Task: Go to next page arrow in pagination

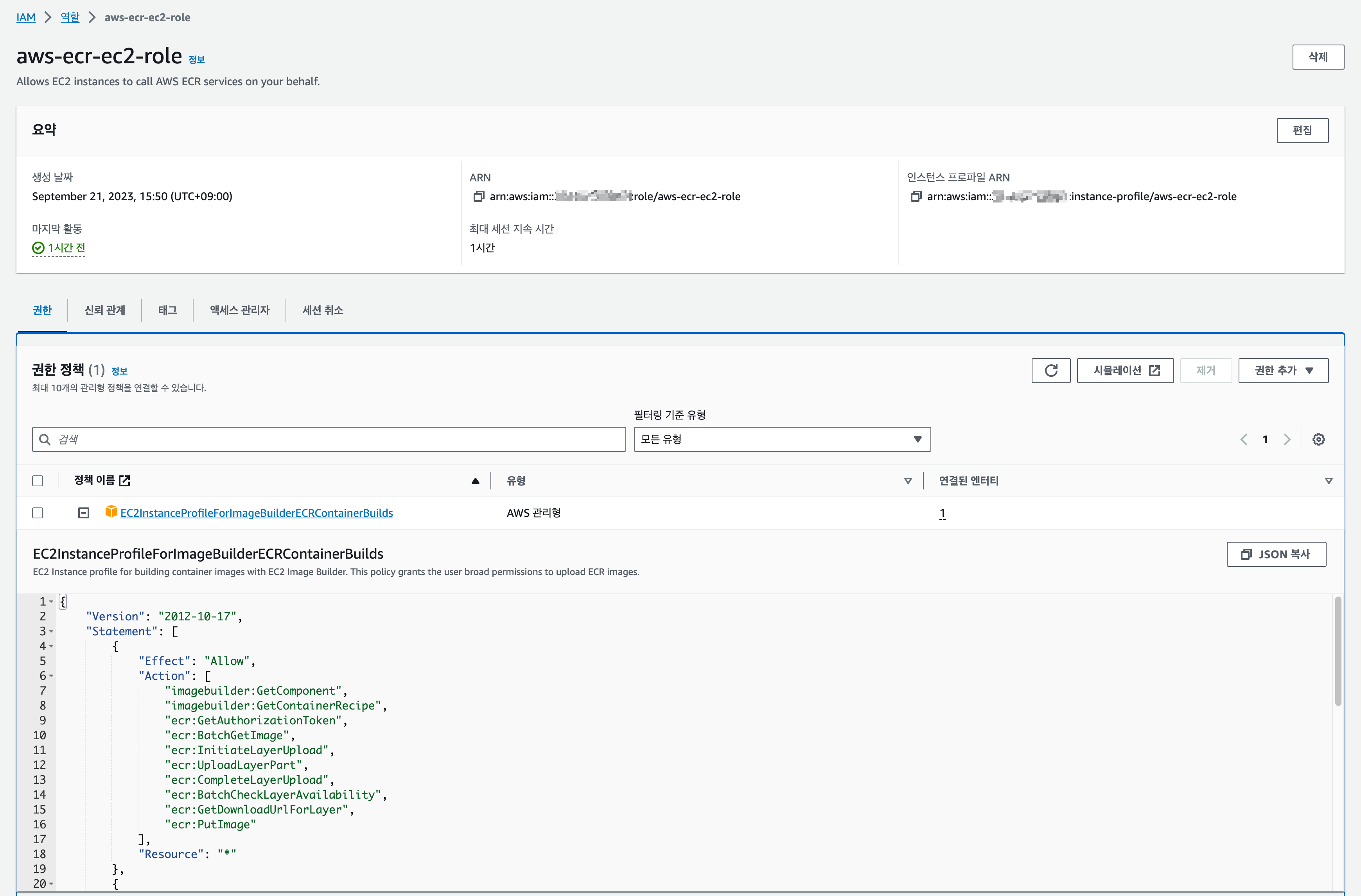Action: click(x=1287, y=439)
